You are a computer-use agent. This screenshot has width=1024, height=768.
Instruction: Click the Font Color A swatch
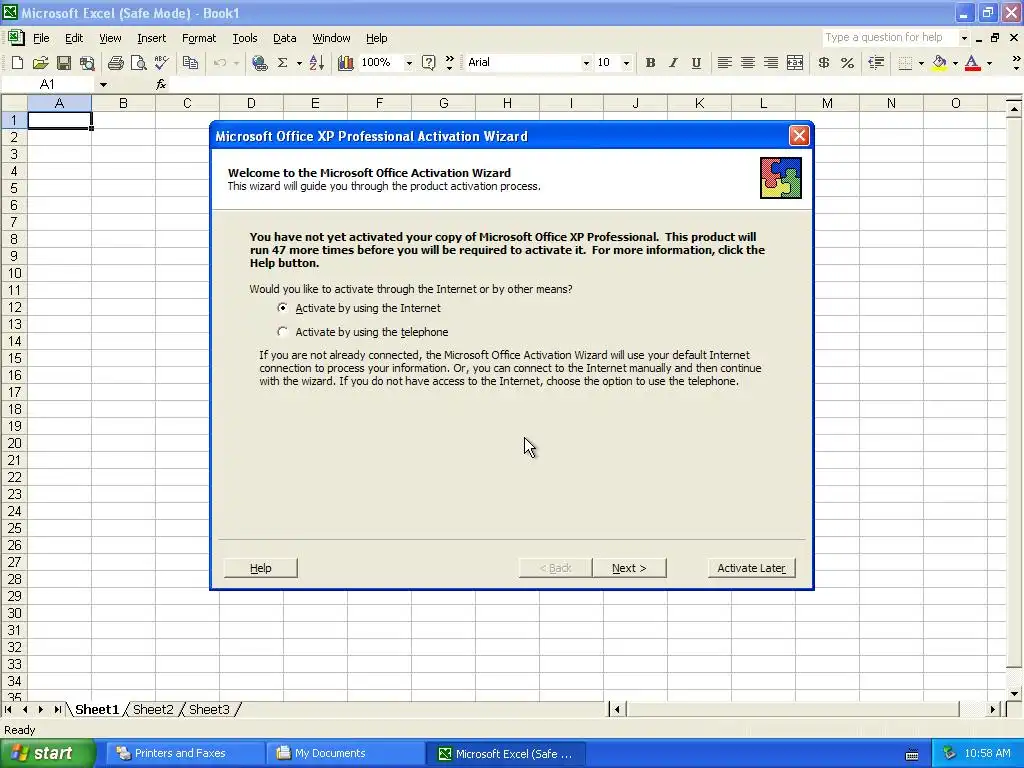point(972,63)
